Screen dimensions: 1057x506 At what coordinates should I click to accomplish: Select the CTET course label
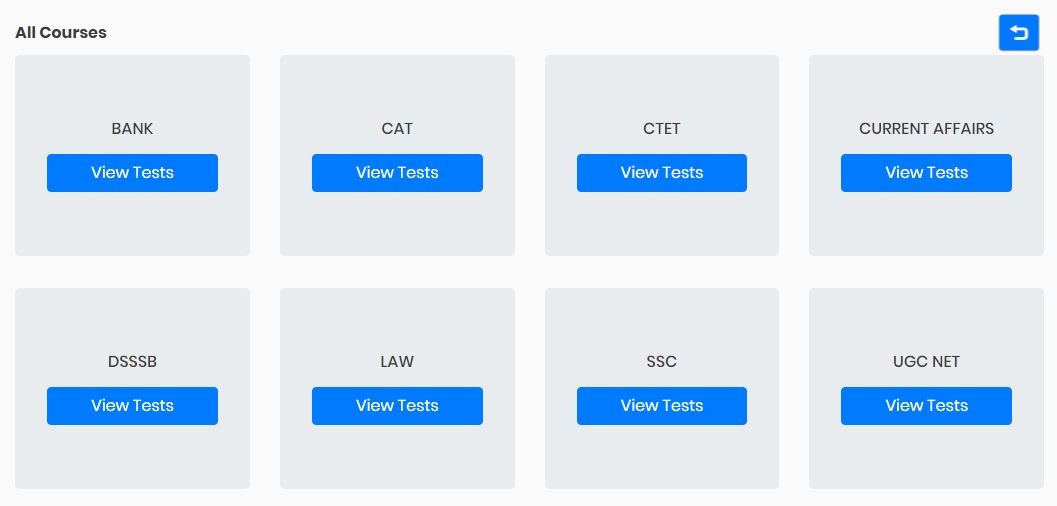pyautogui.click(x=661, y=129)
